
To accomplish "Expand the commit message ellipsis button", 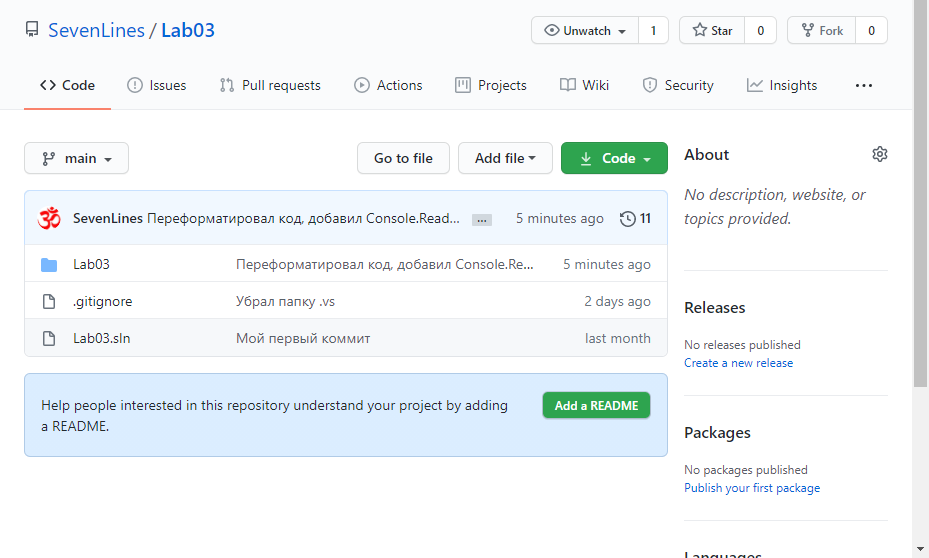I will [482, 220].
